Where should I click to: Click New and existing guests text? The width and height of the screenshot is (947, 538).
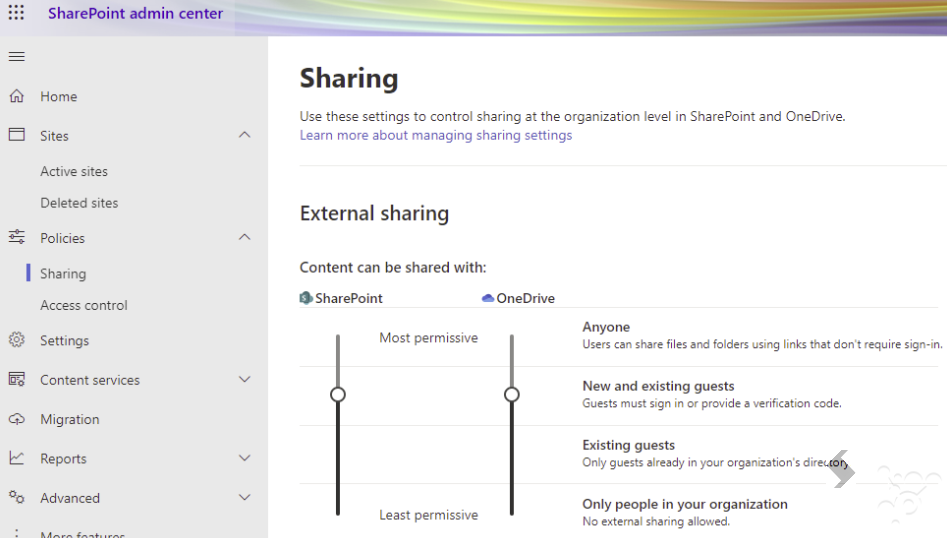point(658,386)
